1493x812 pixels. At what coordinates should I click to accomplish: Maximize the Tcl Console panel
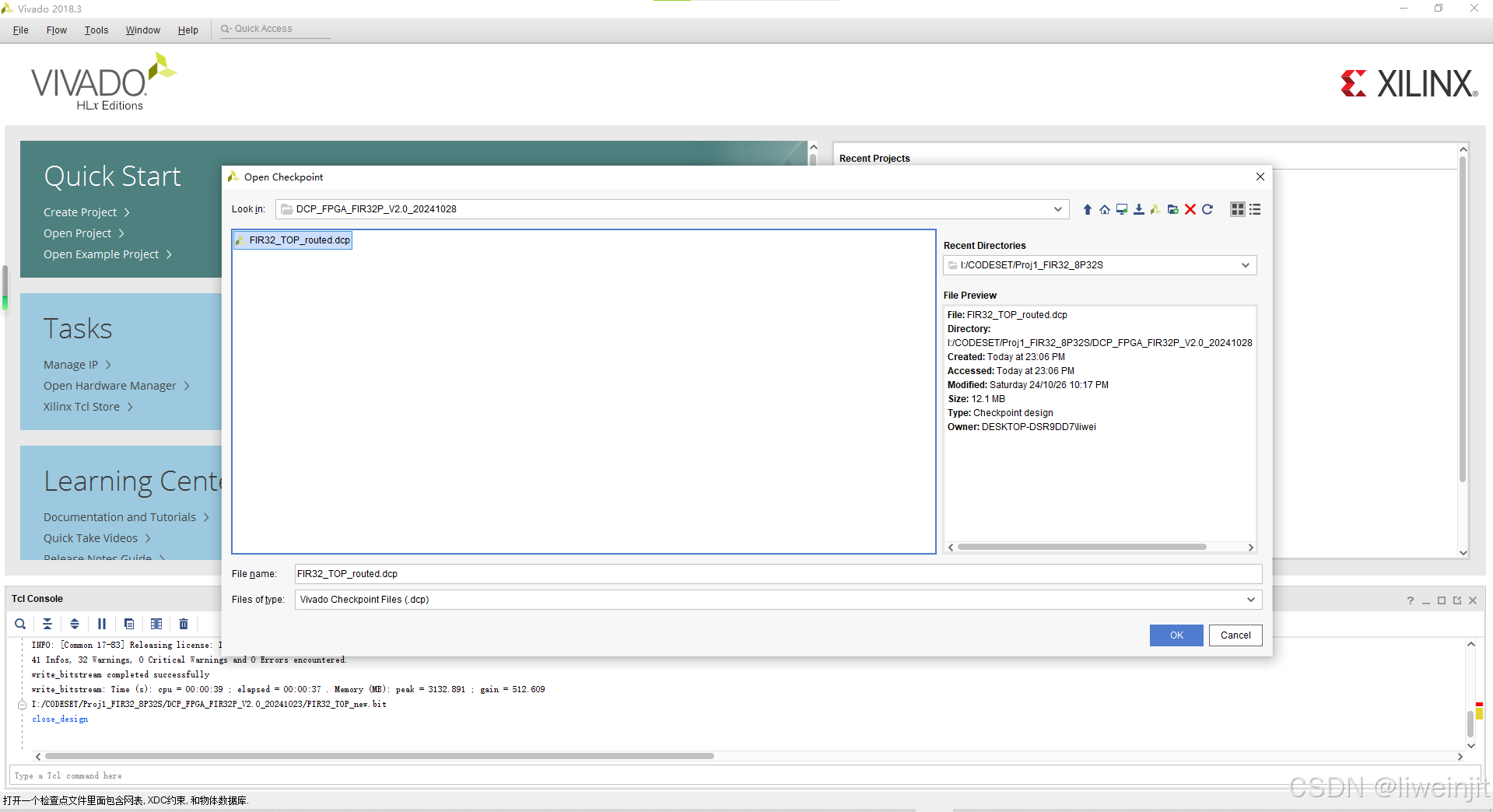(x=1442, y=600)
